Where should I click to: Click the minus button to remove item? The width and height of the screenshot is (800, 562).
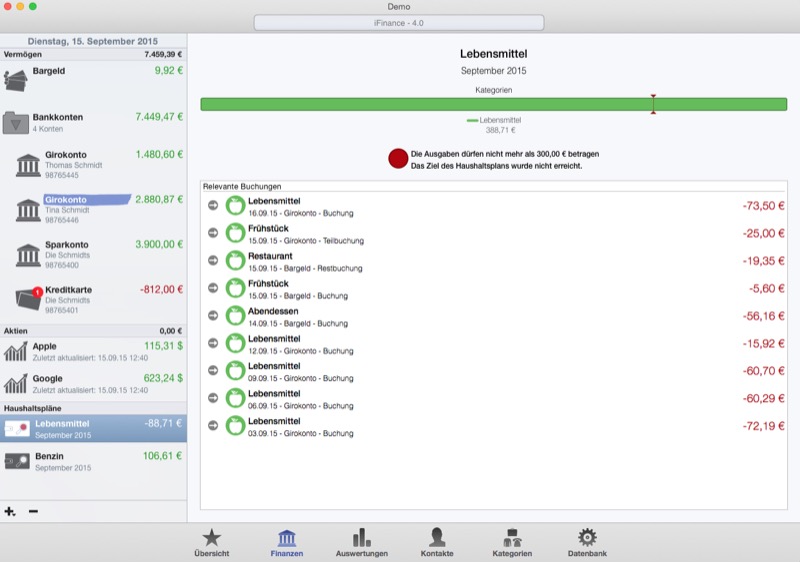pos(33,511)
